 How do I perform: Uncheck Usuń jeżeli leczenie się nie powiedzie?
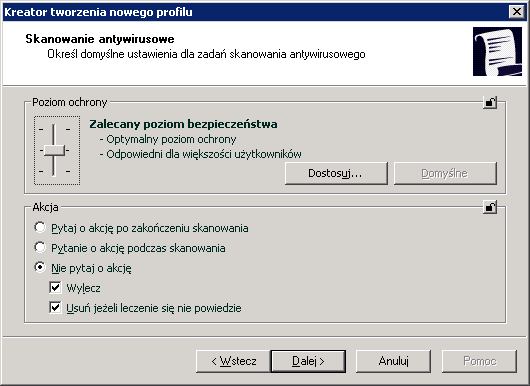(x=55, y=308)
